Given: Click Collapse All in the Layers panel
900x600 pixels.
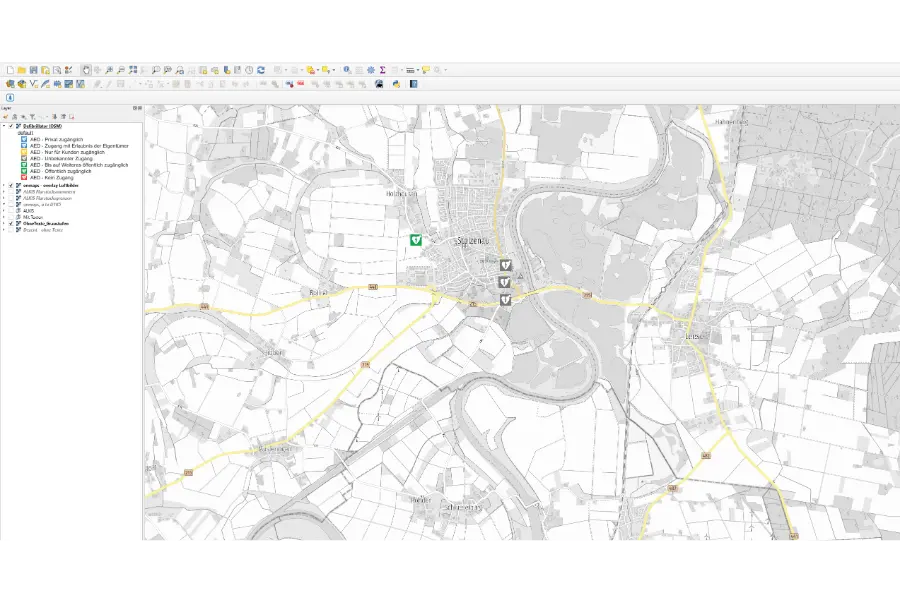Looking at the screenshot, I should tap(63, 117).
